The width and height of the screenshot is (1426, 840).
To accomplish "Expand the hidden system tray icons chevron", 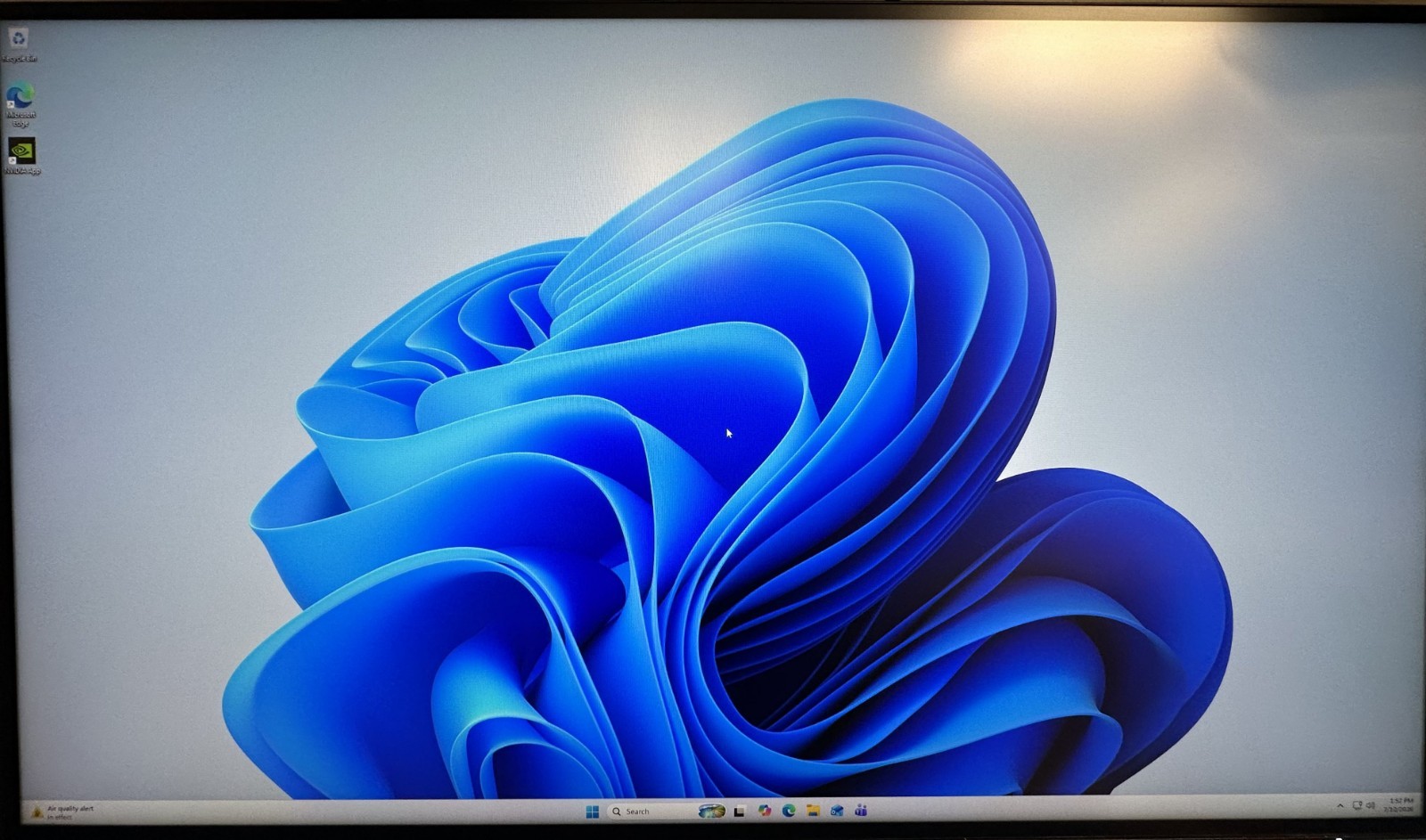I will click(x=1340, y=805).
